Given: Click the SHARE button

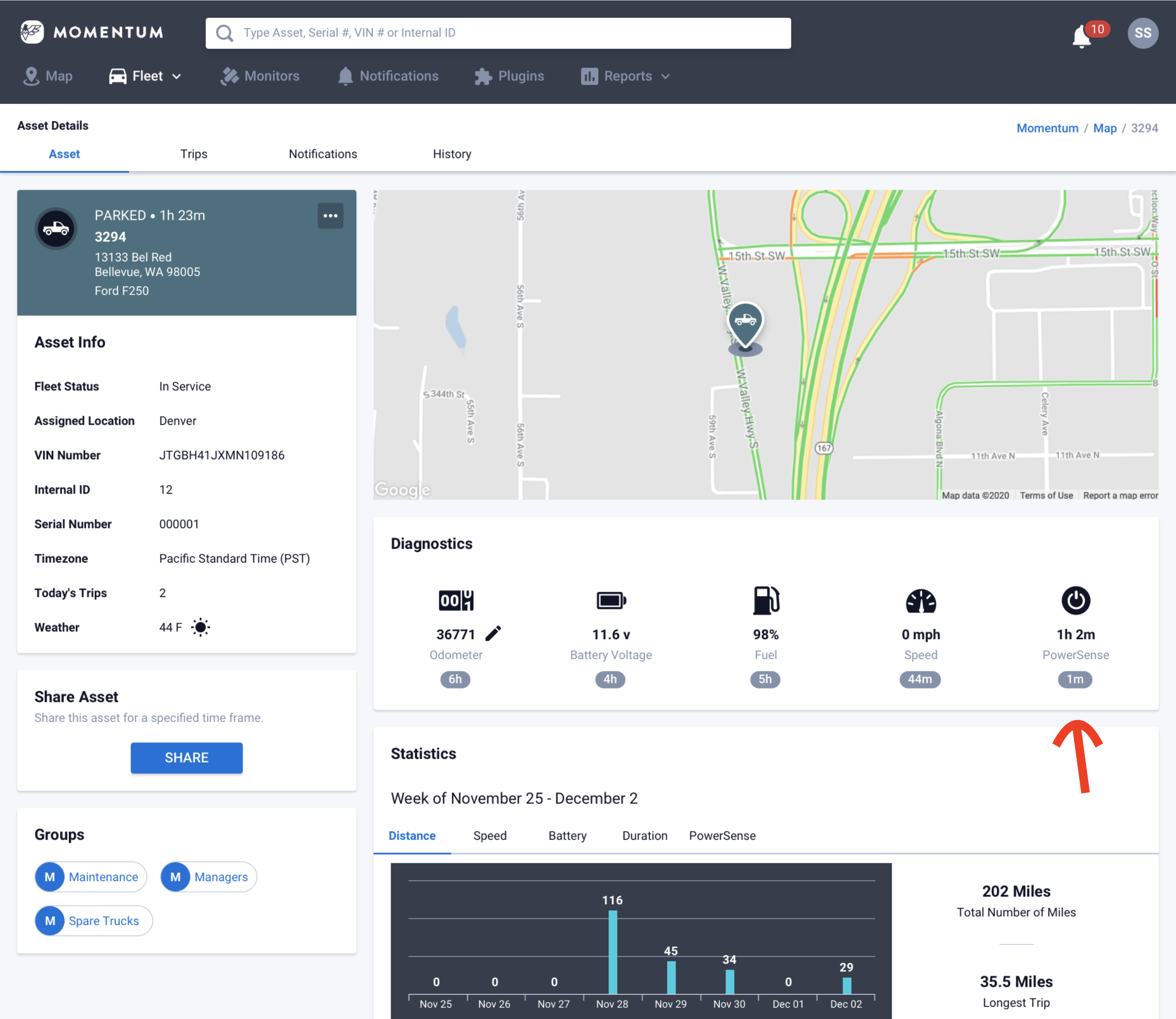Looking at the screenshot, I should click(x=186, y=757).
